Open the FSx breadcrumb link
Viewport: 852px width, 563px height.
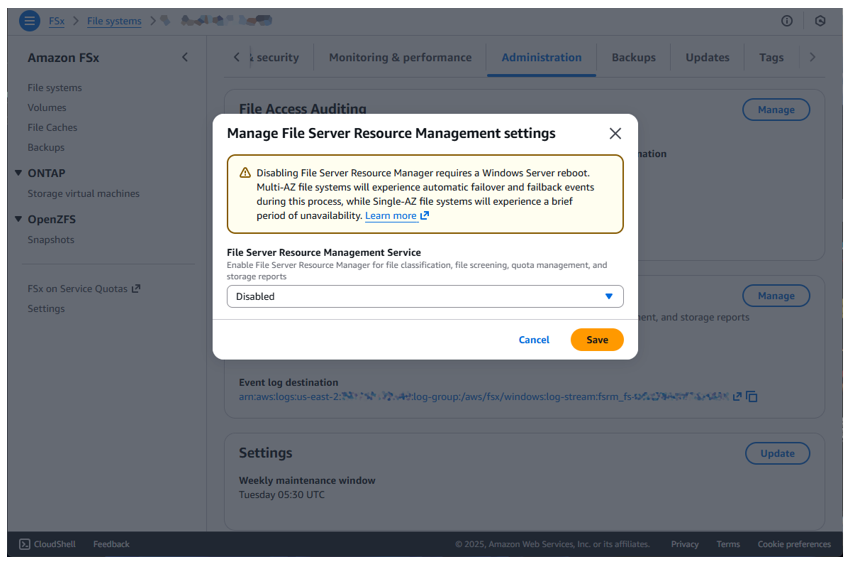(x=57, y=21)
